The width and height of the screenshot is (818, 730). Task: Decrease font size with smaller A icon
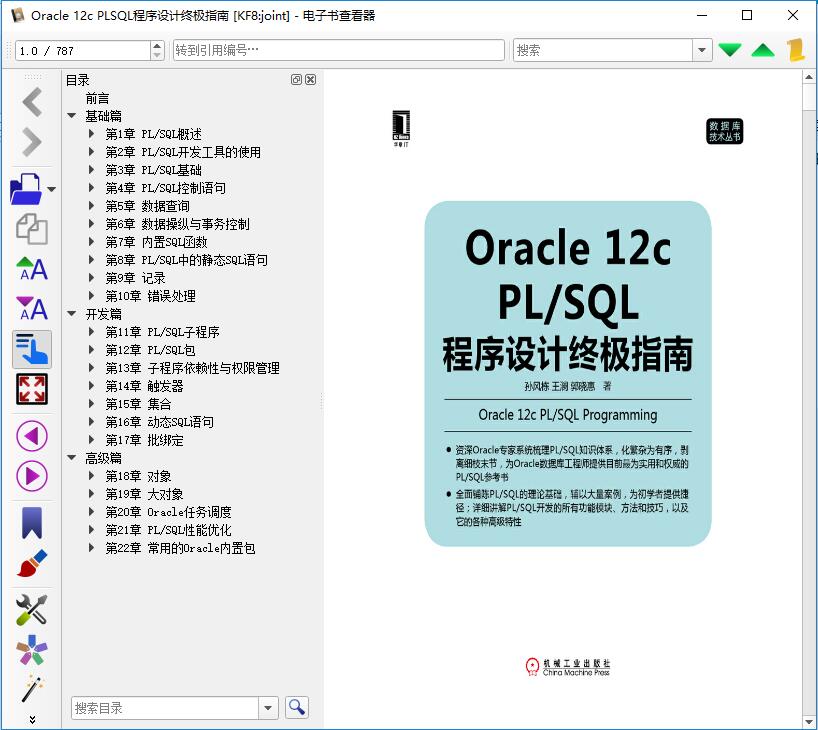(32, 308)
